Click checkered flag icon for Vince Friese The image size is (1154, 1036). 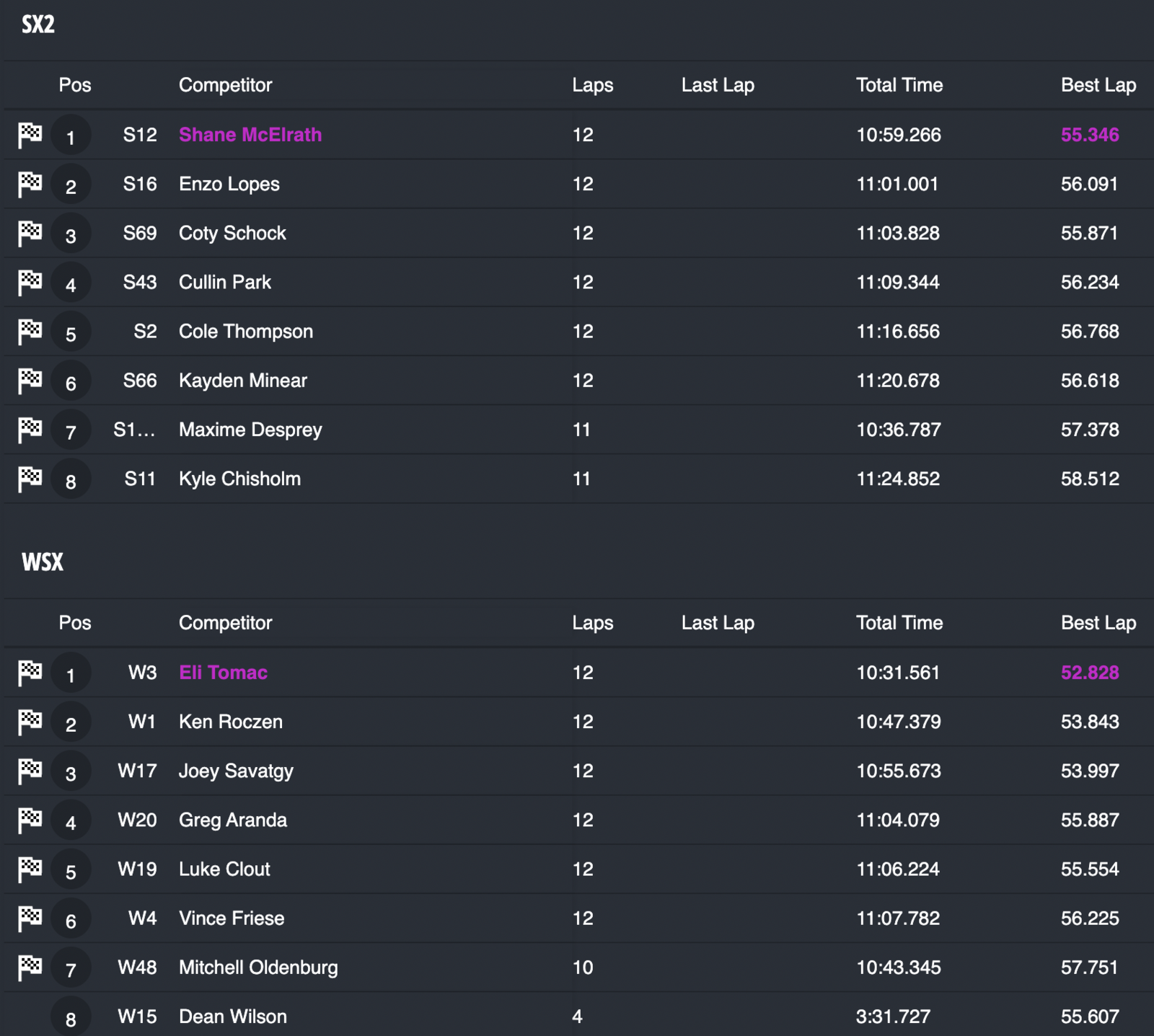pyautogui.click(x=30, y=918)
